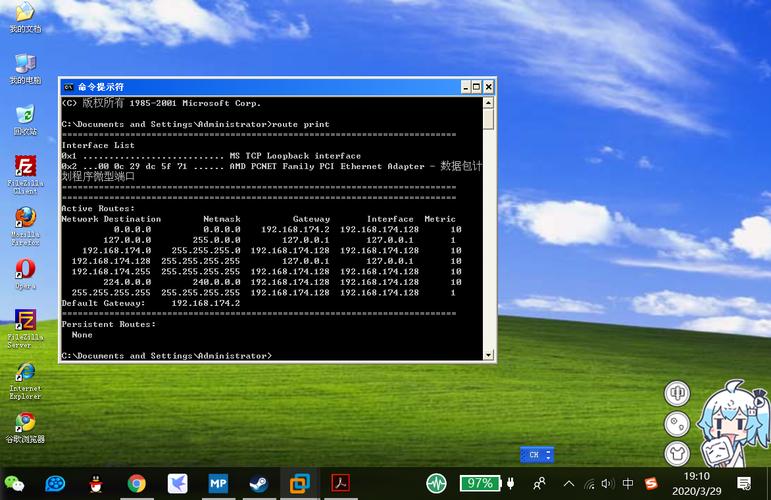
Task: Click 'MS TCP Loopback interface' text
Action: [295, 156]
